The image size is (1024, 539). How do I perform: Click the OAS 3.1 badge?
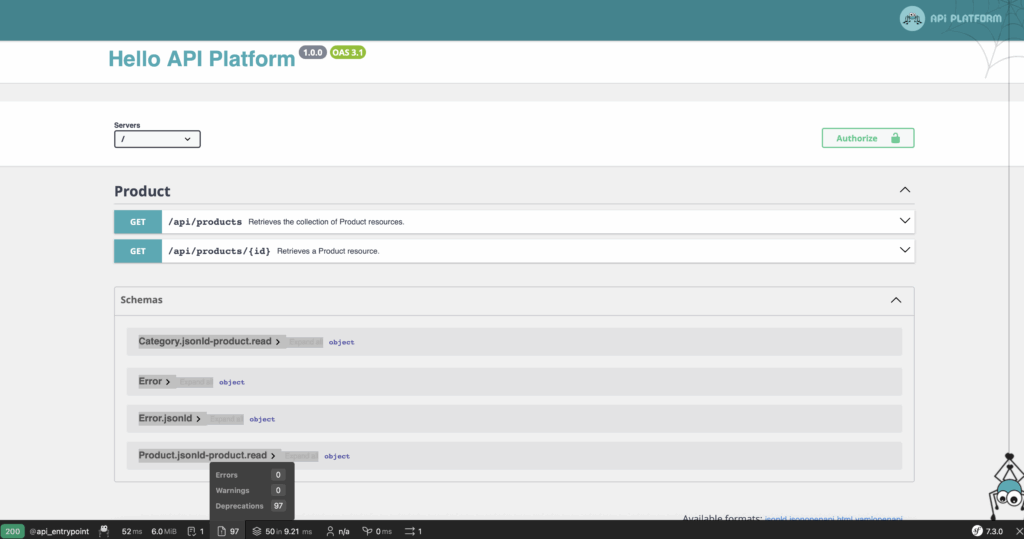point(347,52)
